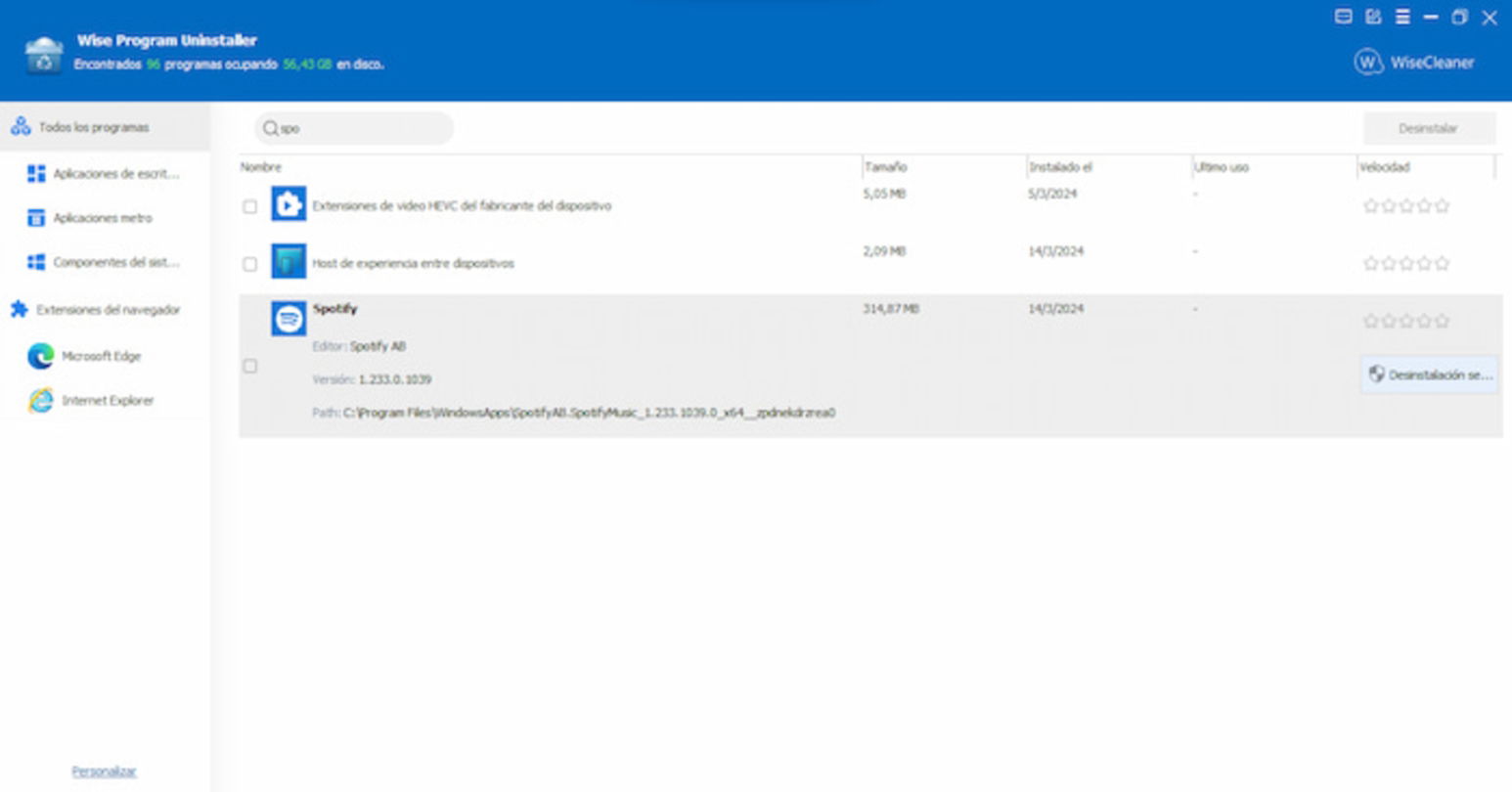Click the star rating of Spotify row

click(x=1406, y=321)
